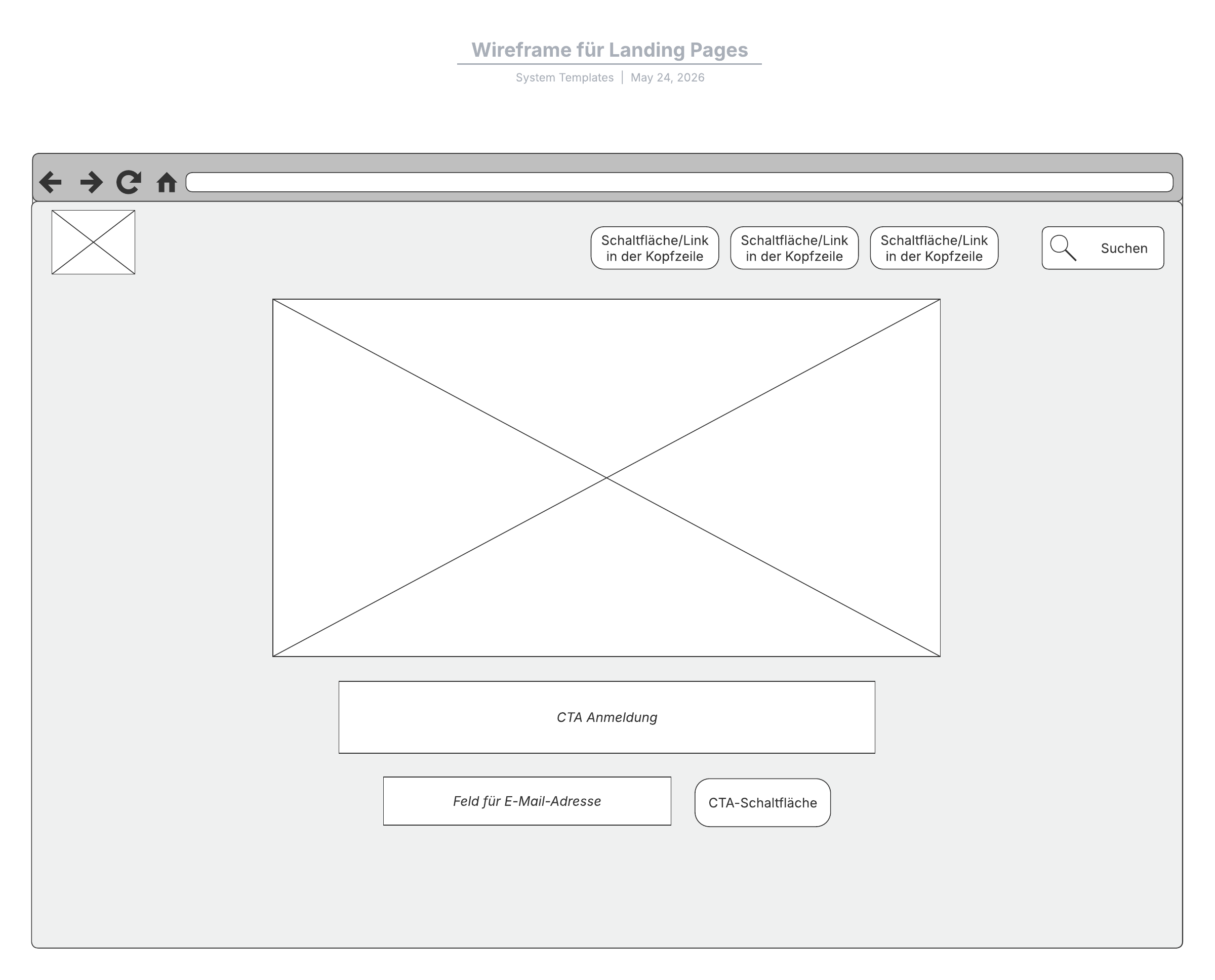The image size is (1215, 980).
Task: Click the last Schaltfläche/Link in der Kopfzeile button
Action: tap(934, 248)
